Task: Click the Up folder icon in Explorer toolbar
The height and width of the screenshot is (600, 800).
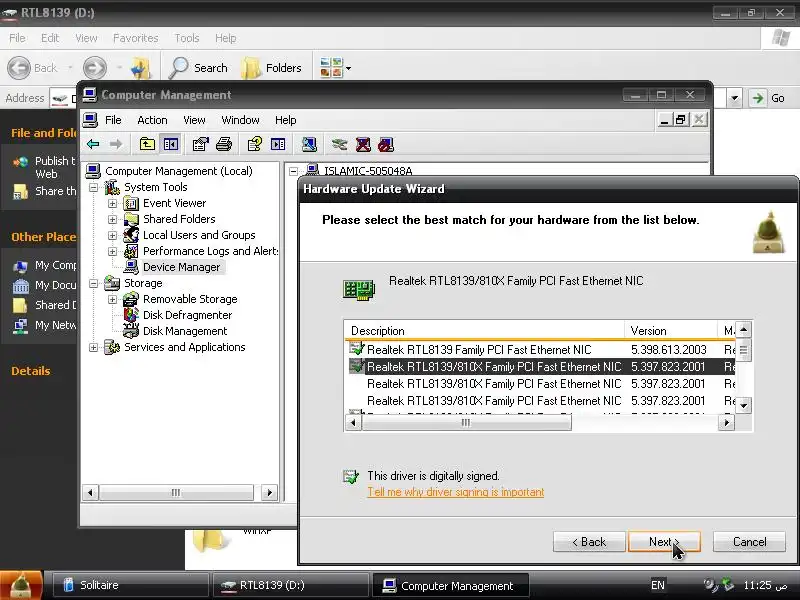Action: click(140, 68)
